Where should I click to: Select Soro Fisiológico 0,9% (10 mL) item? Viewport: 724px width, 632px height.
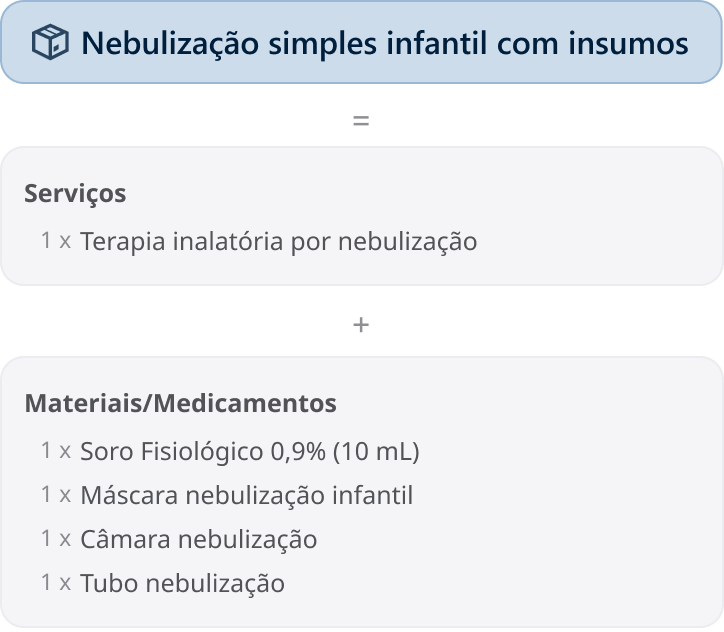[x=250, y=451]
